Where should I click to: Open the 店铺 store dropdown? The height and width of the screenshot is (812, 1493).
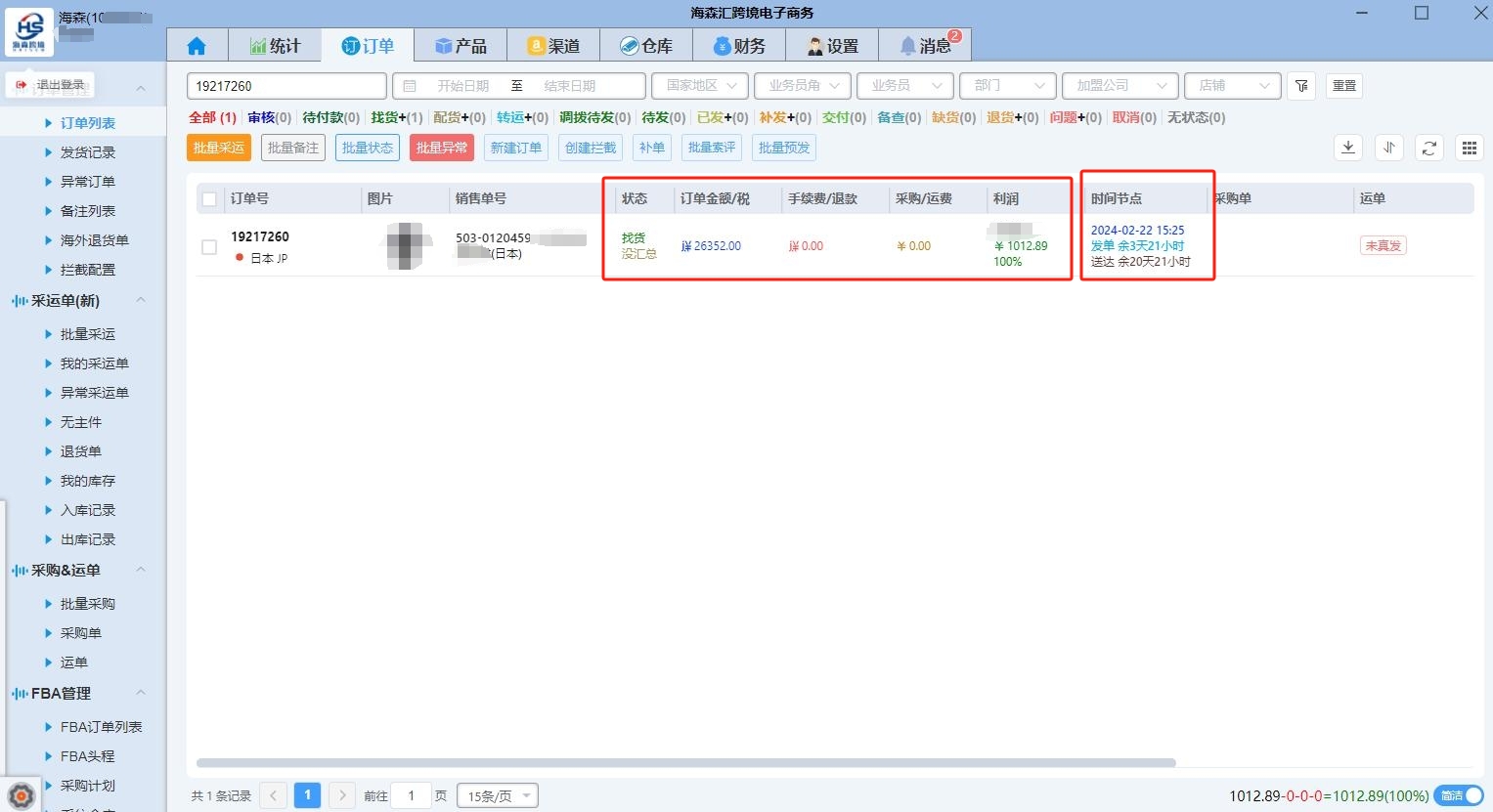tap(1233, 86)
